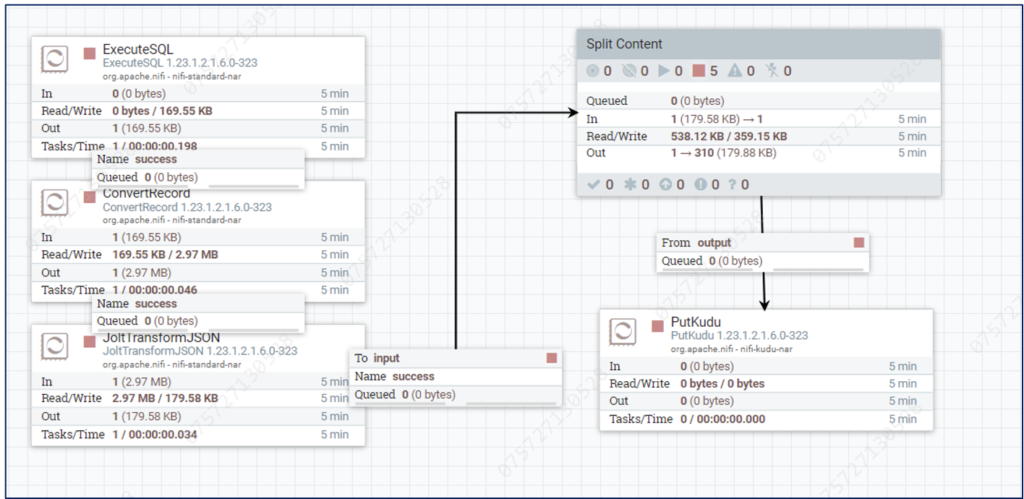Click Queued 0 (0 bytes) on From output connection
Screen dimensions: 1024x499
tap(712, 261)
